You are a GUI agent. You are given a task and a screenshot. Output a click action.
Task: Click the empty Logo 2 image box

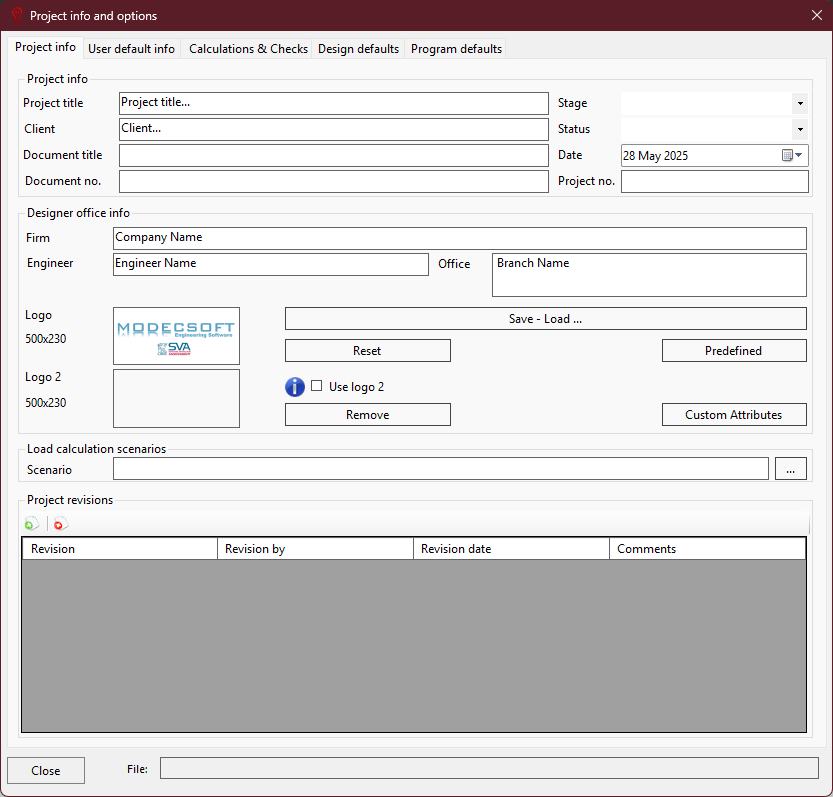coord(176,398)
